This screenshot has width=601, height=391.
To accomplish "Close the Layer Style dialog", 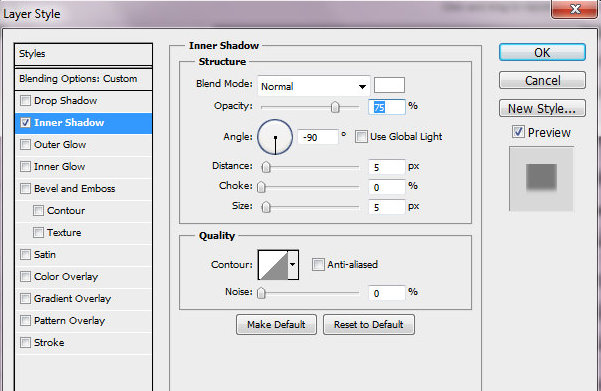I will (x=574, y=8).
